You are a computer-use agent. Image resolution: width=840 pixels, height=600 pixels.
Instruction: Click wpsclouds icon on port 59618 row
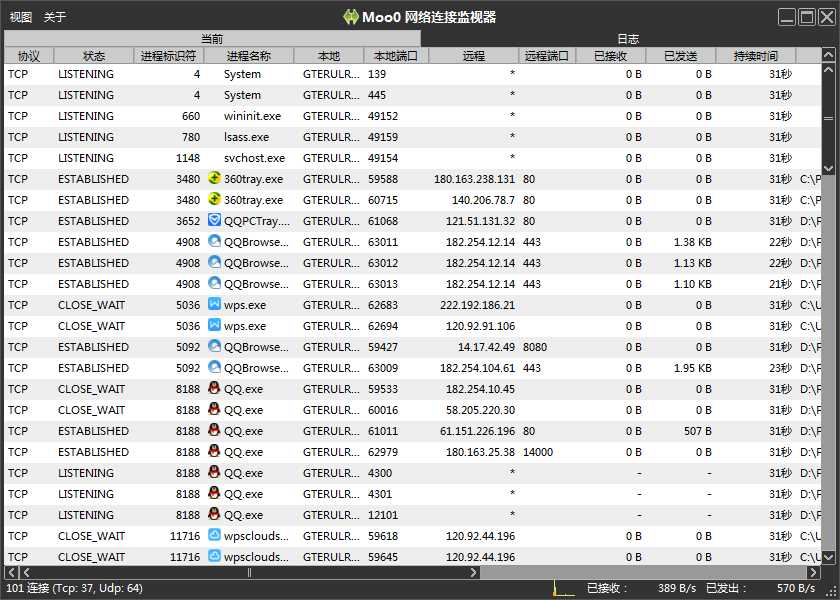pyautogui.click(x=214, y=535)
